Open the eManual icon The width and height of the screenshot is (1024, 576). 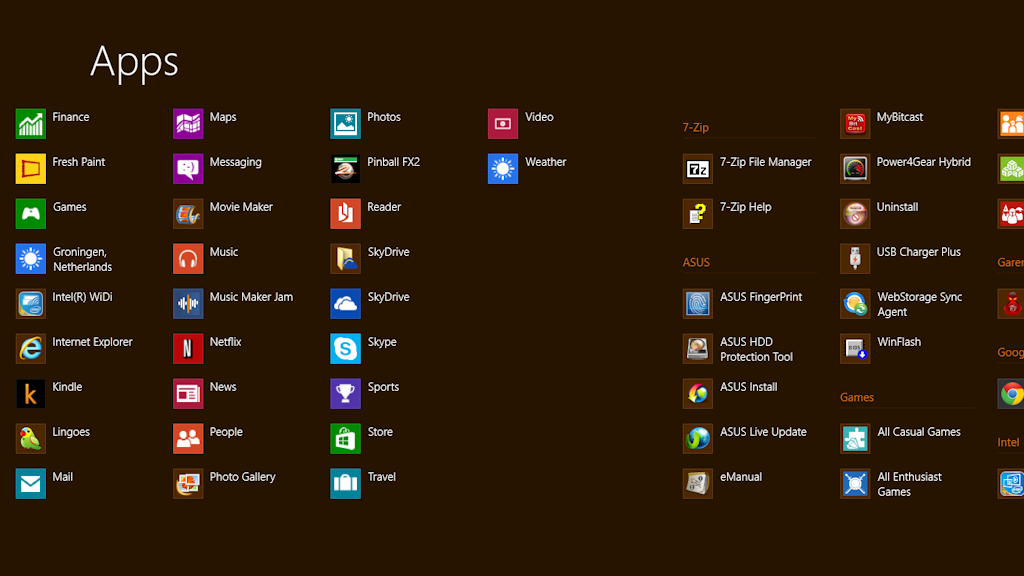[697, 484]
